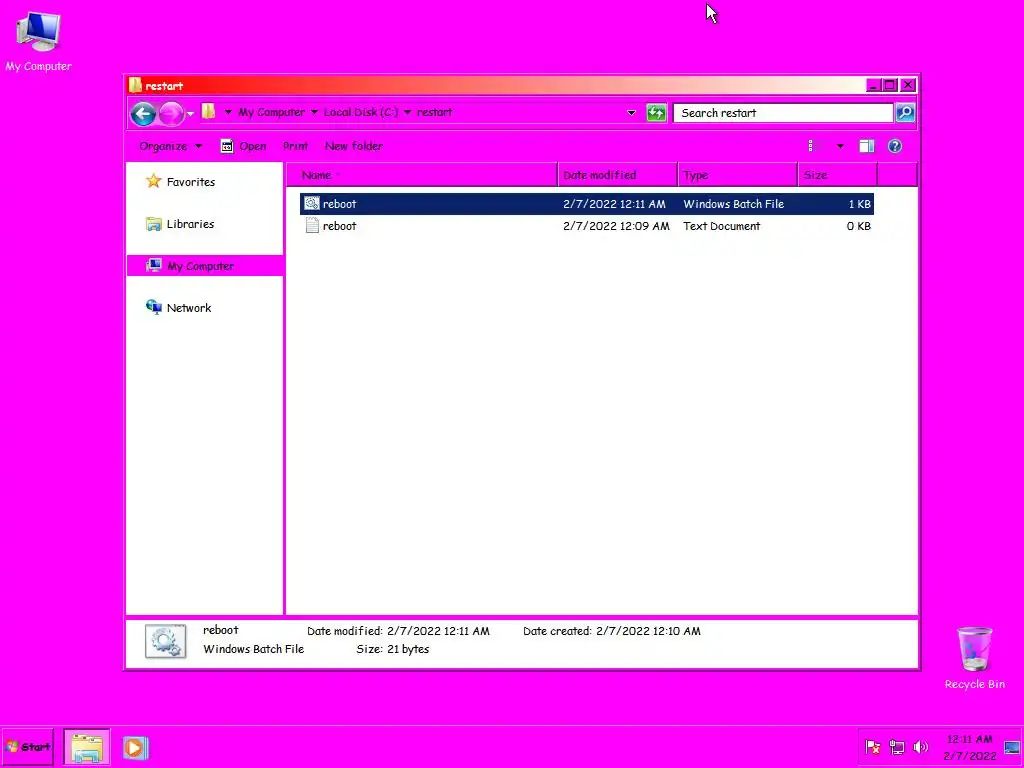Open Network in navigation pane
Viewport: 1024px width, 768px height.
[189, 308]
